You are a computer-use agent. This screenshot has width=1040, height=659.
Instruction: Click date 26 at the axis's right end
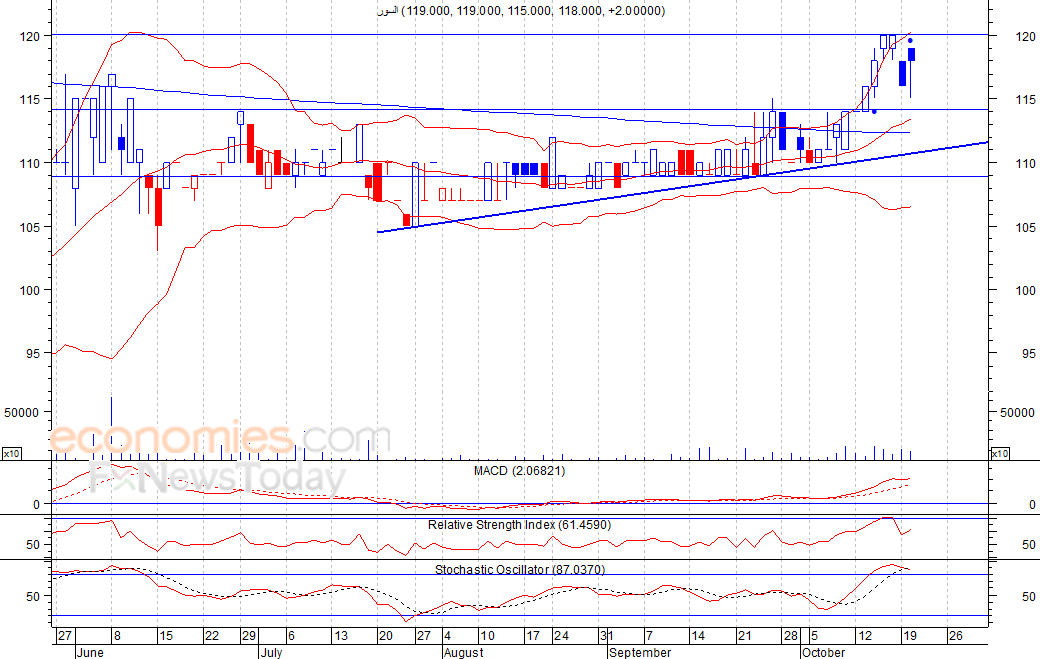(955, 636)
